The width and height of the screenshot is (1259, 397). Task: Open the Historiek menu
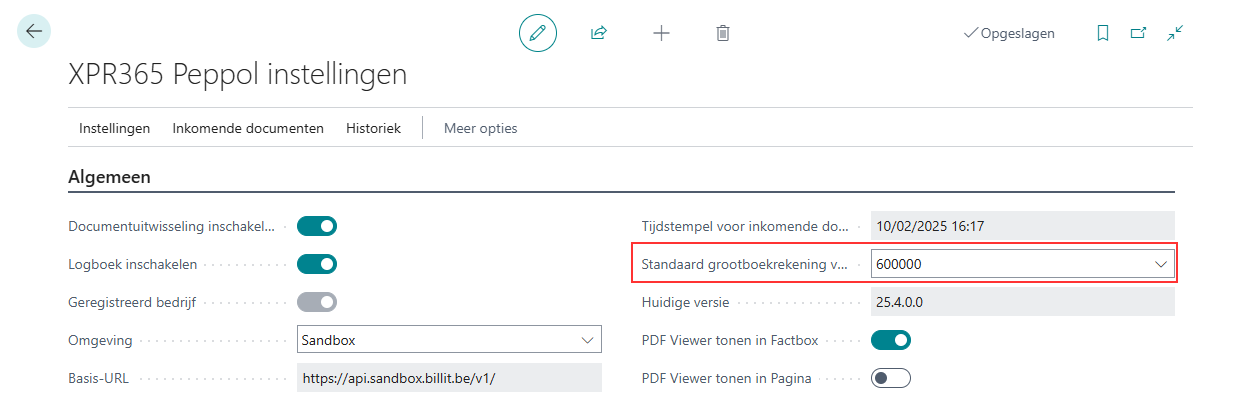coord(373,128)
